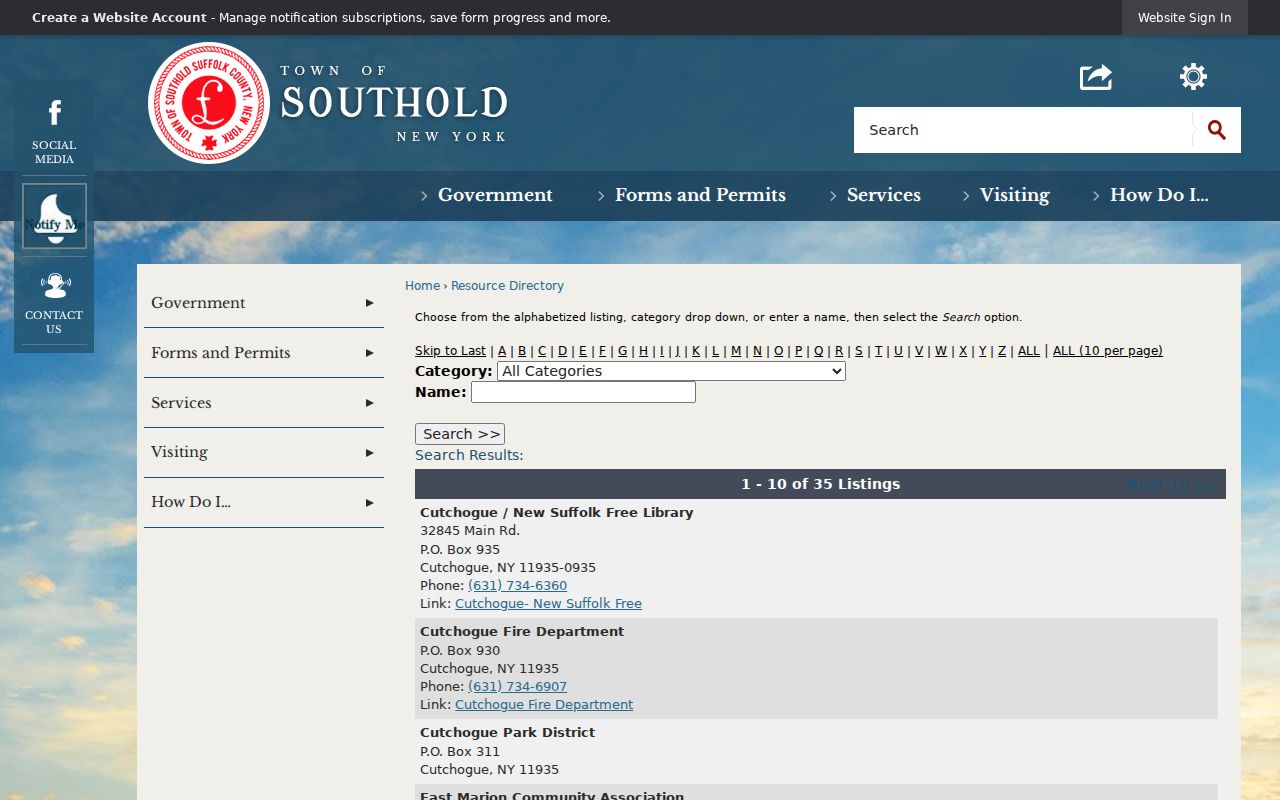Image resolution: width=1280 pixels, height=800 pixels.
Task: Open Cutchogue Fire Department link
Action: [544, 705]
